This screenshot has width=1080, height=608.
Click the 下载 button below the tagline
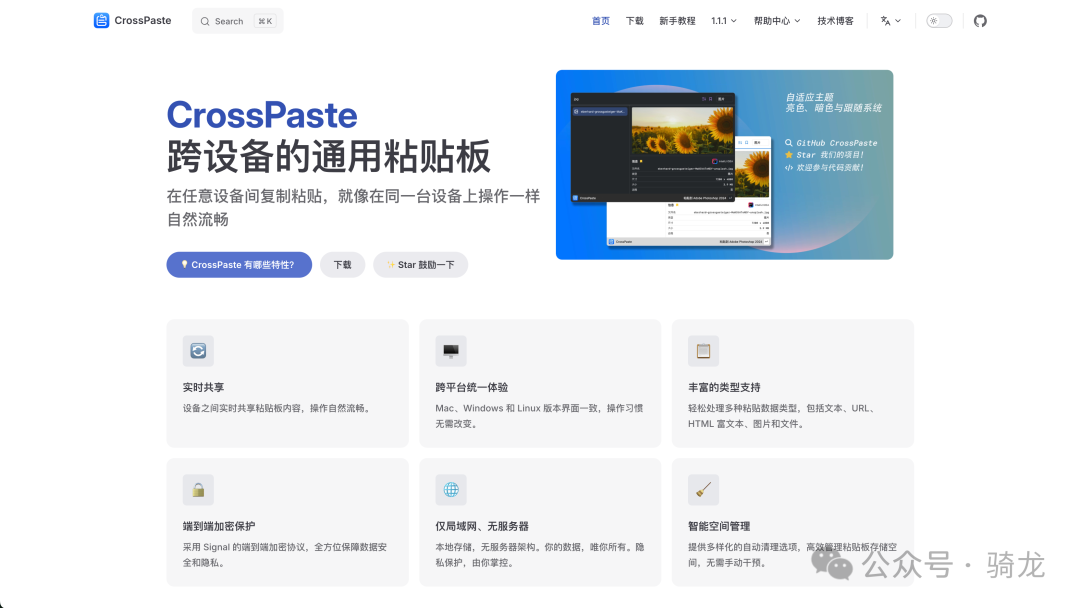pos(342,265)
